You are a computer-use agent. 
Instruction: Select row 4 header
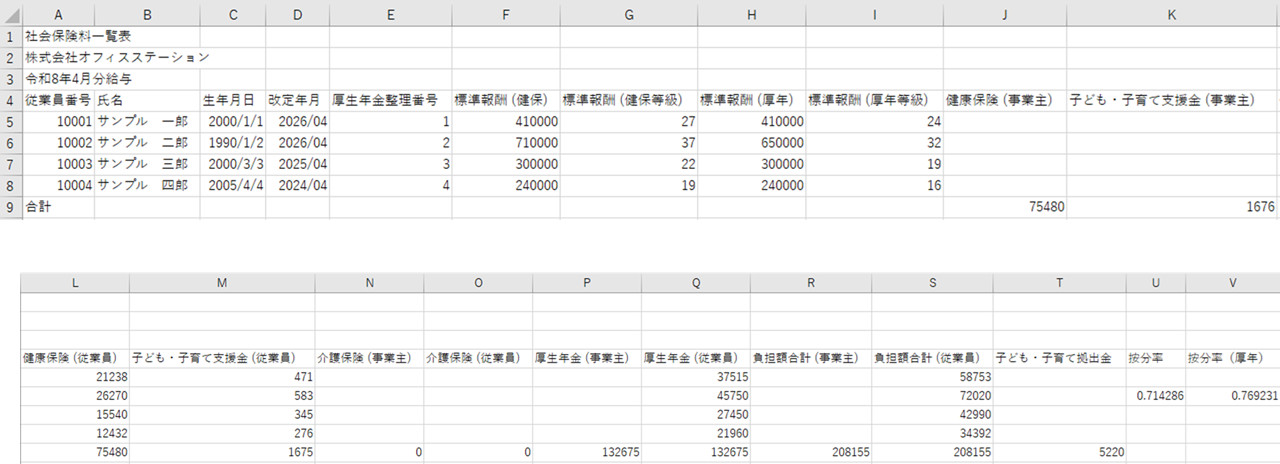pyautogui.click(x=11, y=100)
